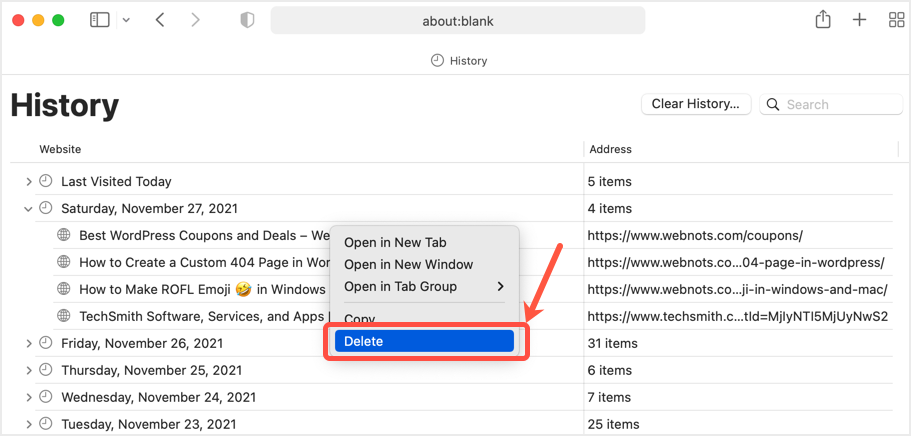This screenshot has width=911, height=436.
Task: Toggle the Safari sidebar button
Action: pos(100,20)
